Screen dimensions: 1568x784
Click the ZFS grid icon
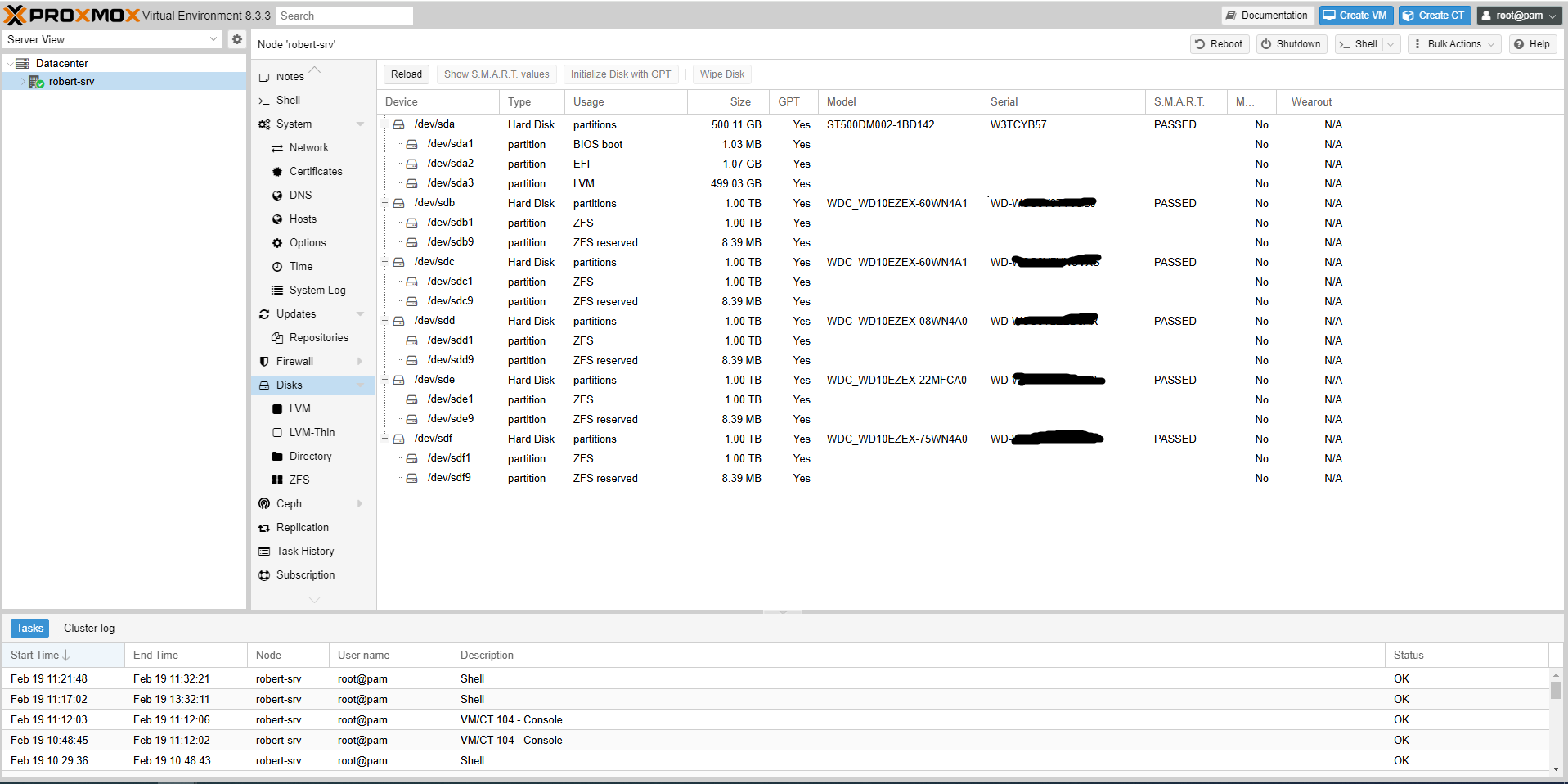[x=277, y=480]
